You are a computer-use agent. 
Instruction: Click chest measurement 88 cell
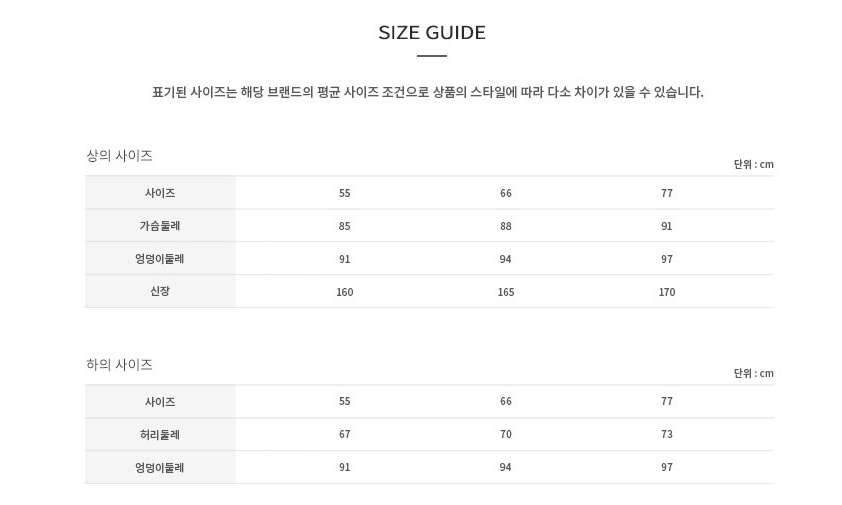click(506, 226)
